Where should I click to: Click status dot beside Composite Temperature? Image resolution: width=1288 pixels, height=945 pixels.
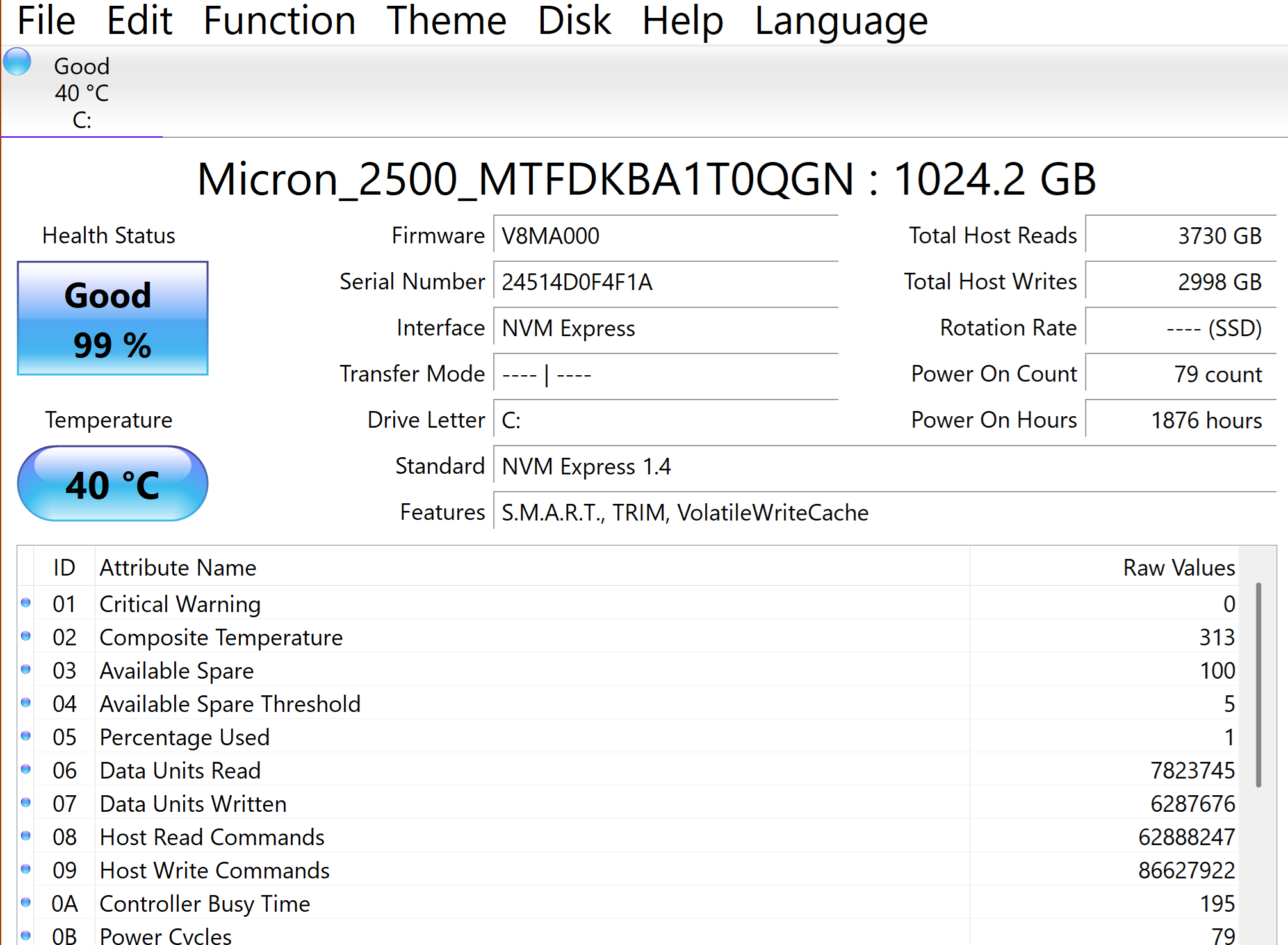click(x=26, y=636)
